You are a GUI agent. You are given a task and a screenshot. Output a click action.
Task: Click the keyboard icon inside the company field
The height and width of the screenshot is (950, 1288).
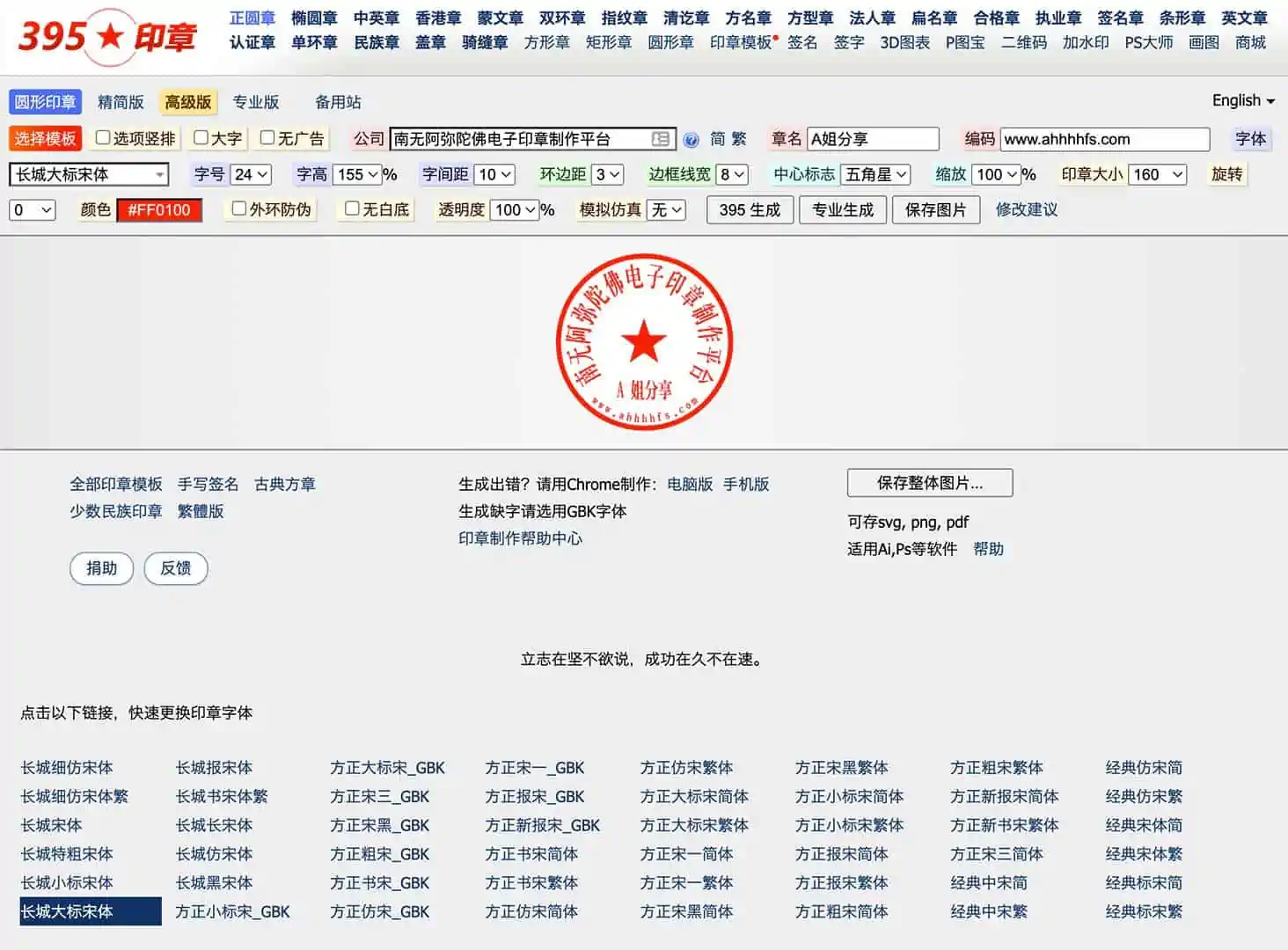coord(662,139)
